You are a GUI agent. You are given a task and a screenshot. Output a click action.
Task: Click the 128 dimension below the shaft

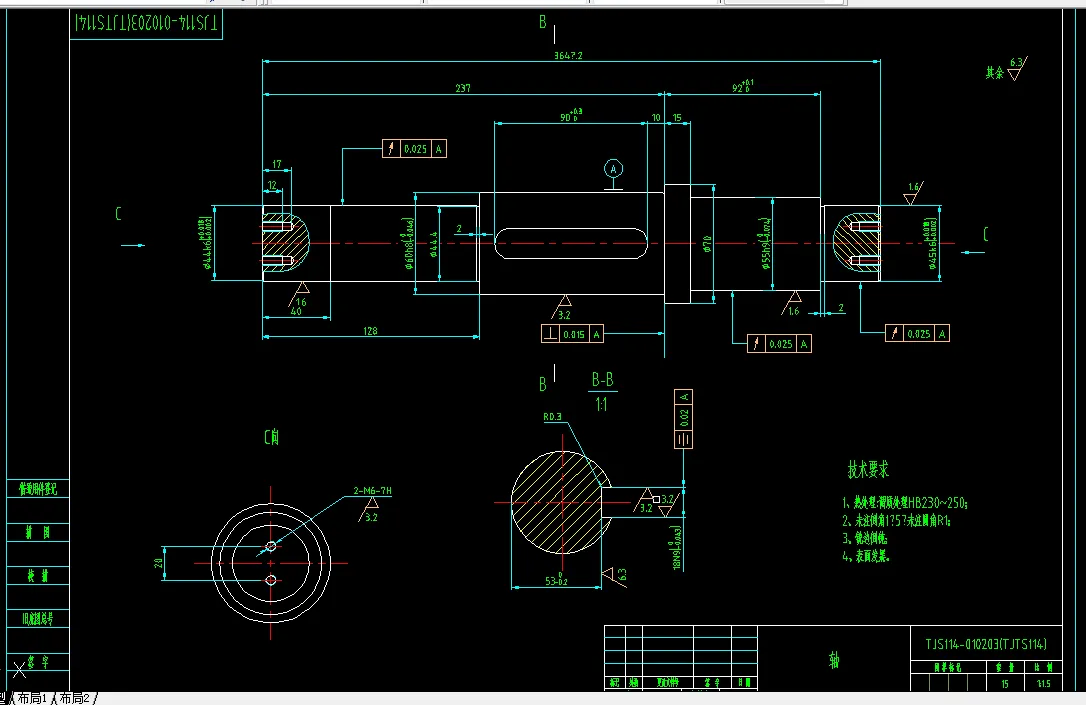[x=371, y=331]
